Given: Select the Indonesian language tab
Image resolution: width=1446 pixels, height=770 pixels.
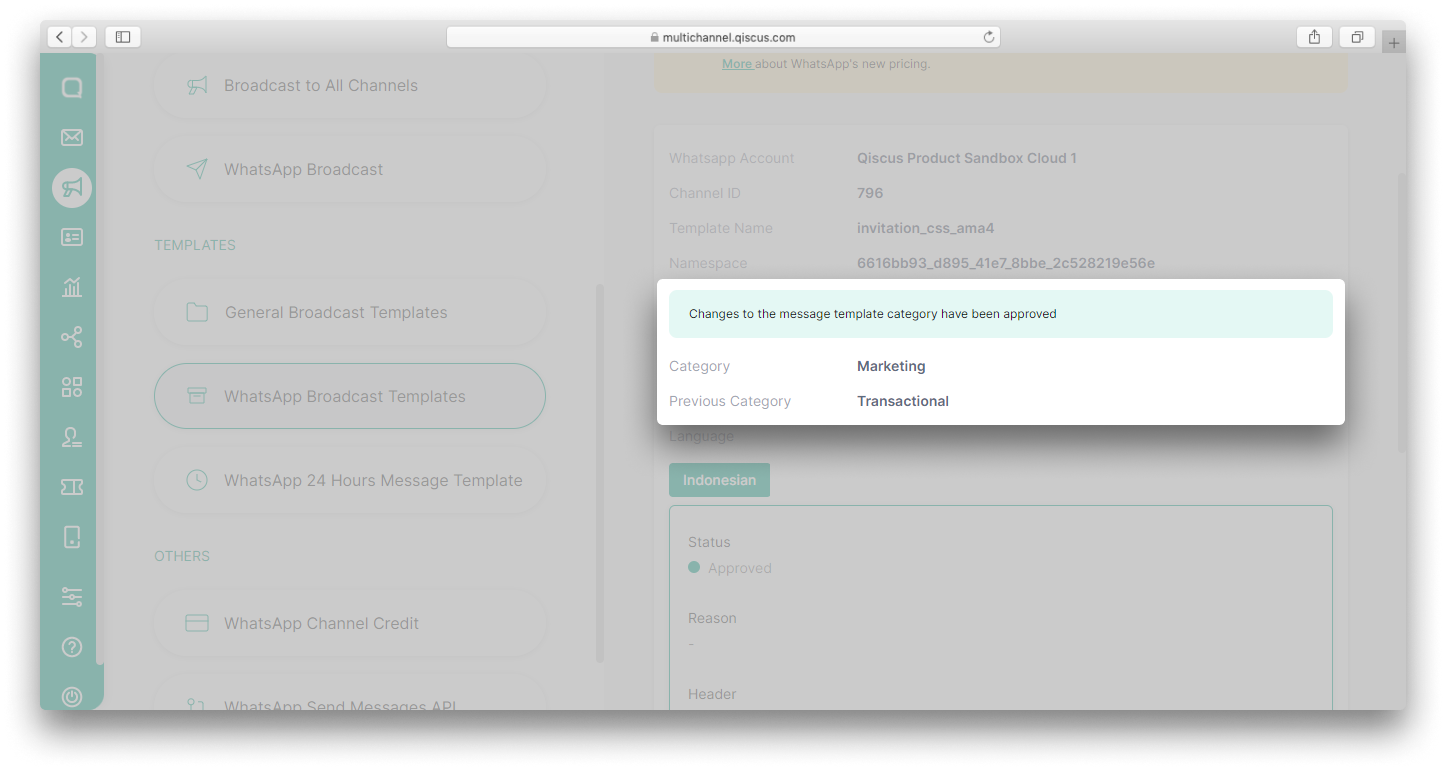Looking at the screenshot, I should click(719, 480).
